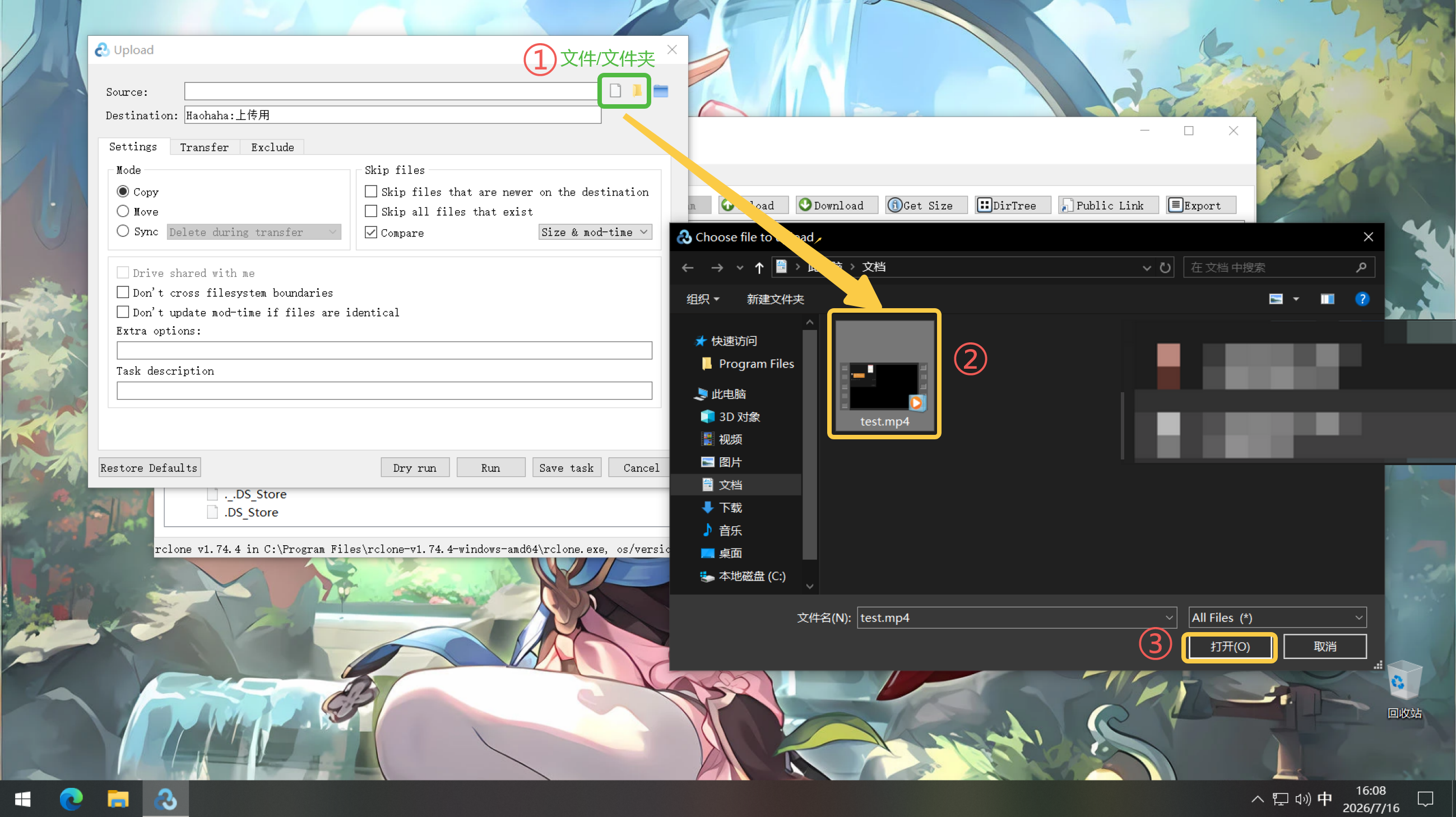The height and width of the screenshot is (817, 1456).
Task: Open 图片 folder in the tree
Action: pyautogui.click(x=721, y=462)
